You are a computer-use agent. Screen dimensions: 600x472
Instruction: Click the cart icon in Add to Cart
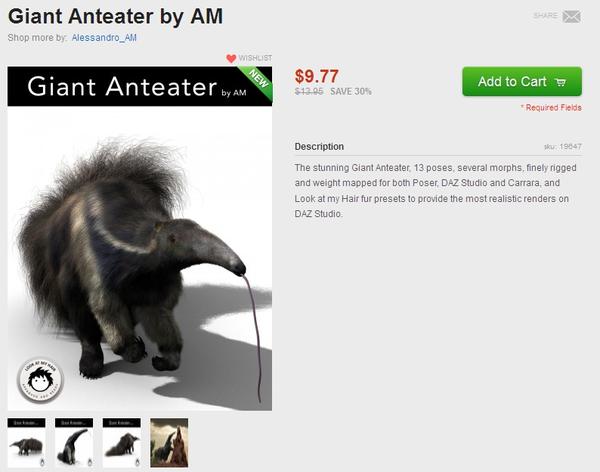coord(560,82)
